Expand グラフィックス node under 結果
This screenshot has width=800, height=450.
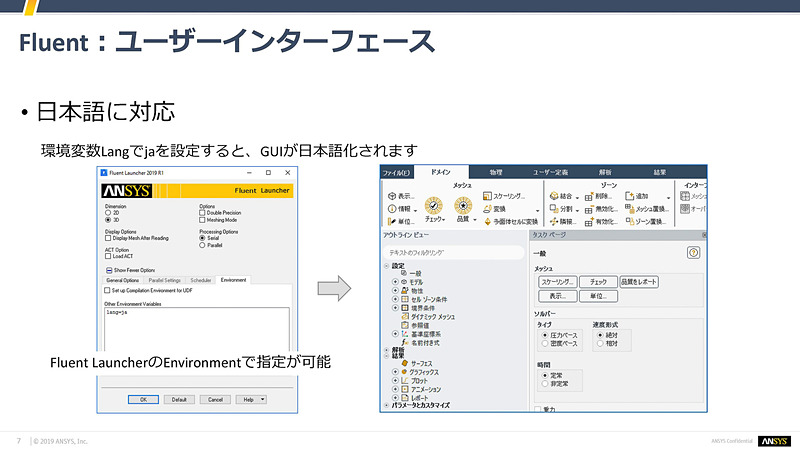click(395, 372)
